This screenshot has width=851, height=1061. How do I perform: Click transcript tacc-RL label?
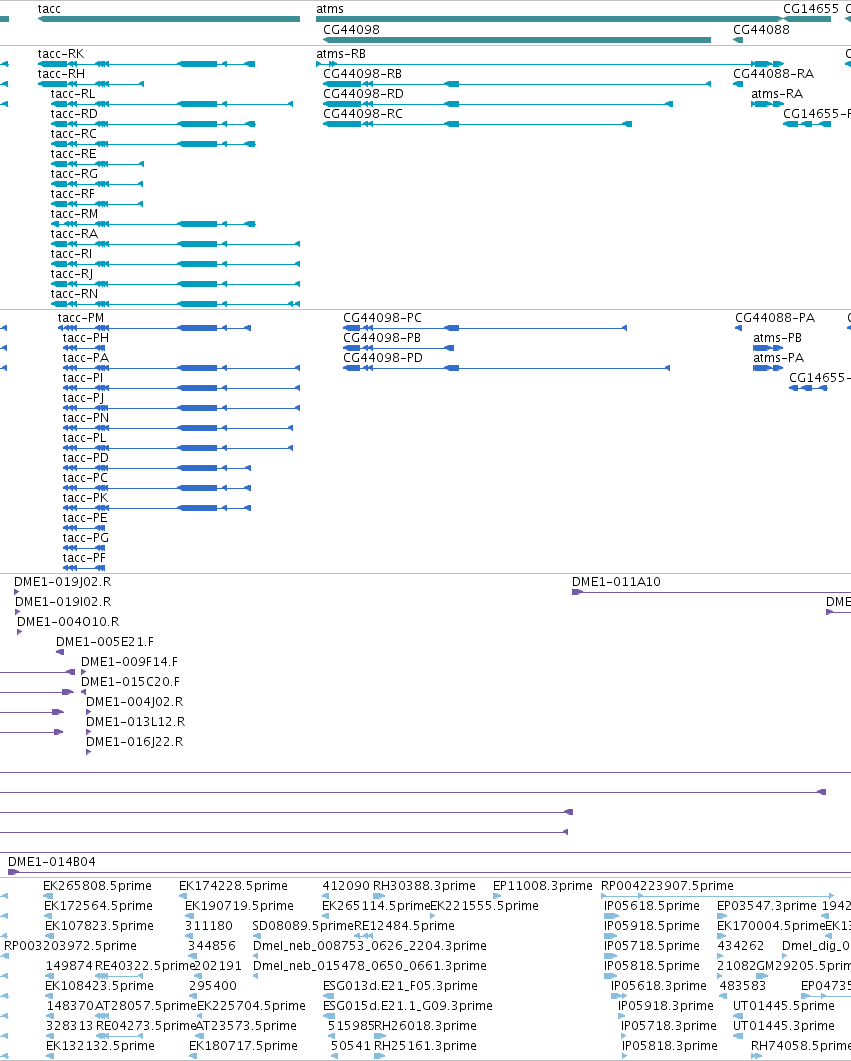73,93
